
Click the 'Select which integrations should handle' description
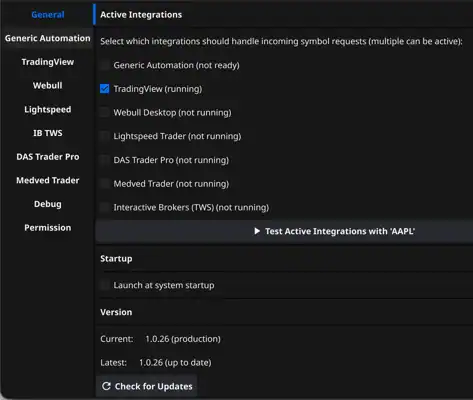(x=281, y=41)
